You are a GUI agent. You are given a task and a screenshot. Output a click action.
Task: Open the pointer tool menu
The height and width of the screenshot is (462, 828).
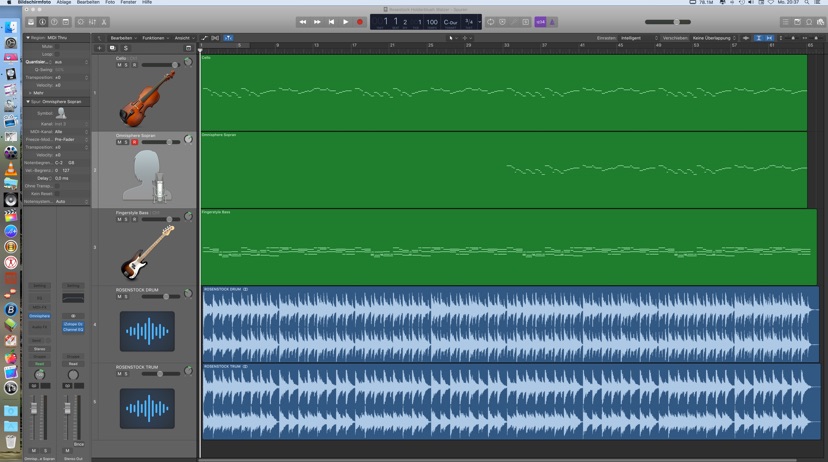(453, 38)
